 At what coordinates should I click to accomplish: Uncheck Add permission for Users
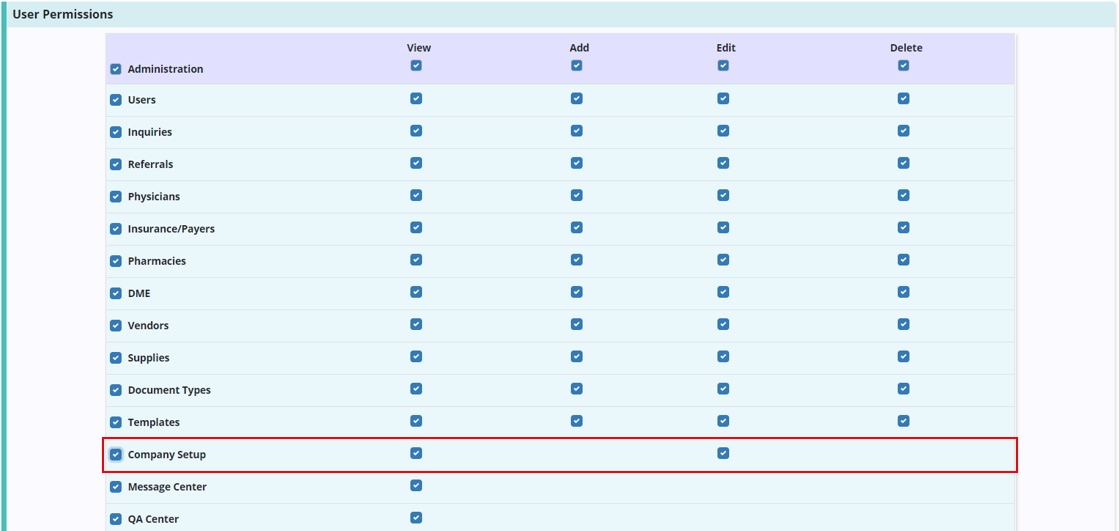576,99
